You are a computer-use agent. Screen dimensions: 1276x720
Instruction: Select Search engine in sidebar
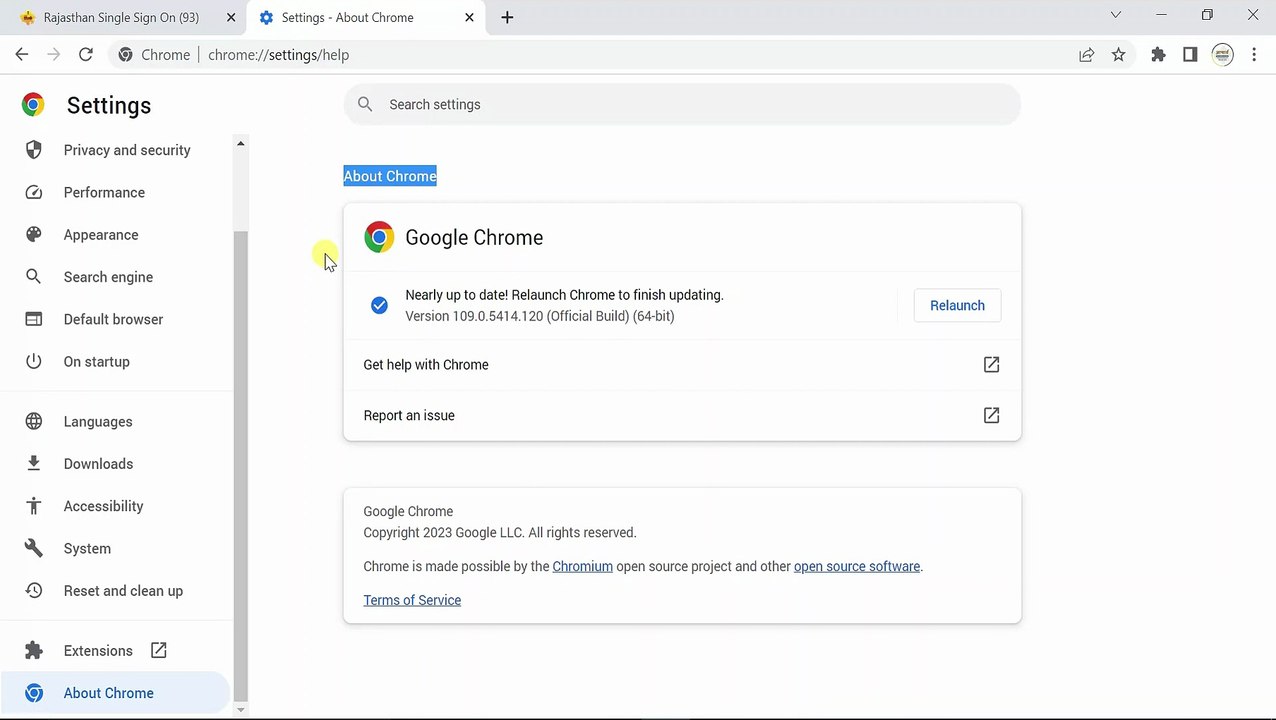pyautogui.click(x=115, y=277)
